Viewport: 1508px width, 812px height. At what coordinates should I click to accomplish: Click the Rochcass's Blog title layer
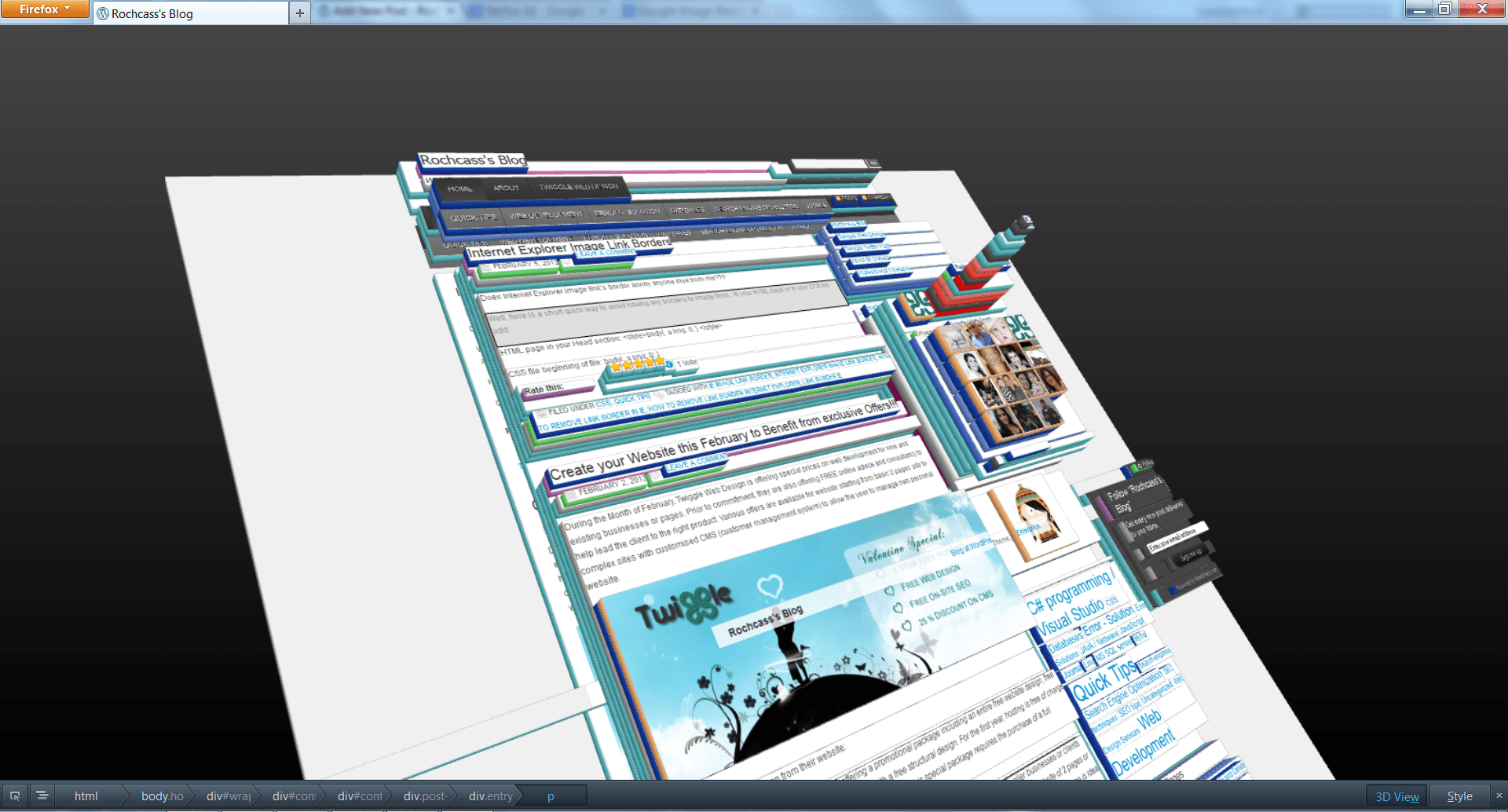coord(472,160)
